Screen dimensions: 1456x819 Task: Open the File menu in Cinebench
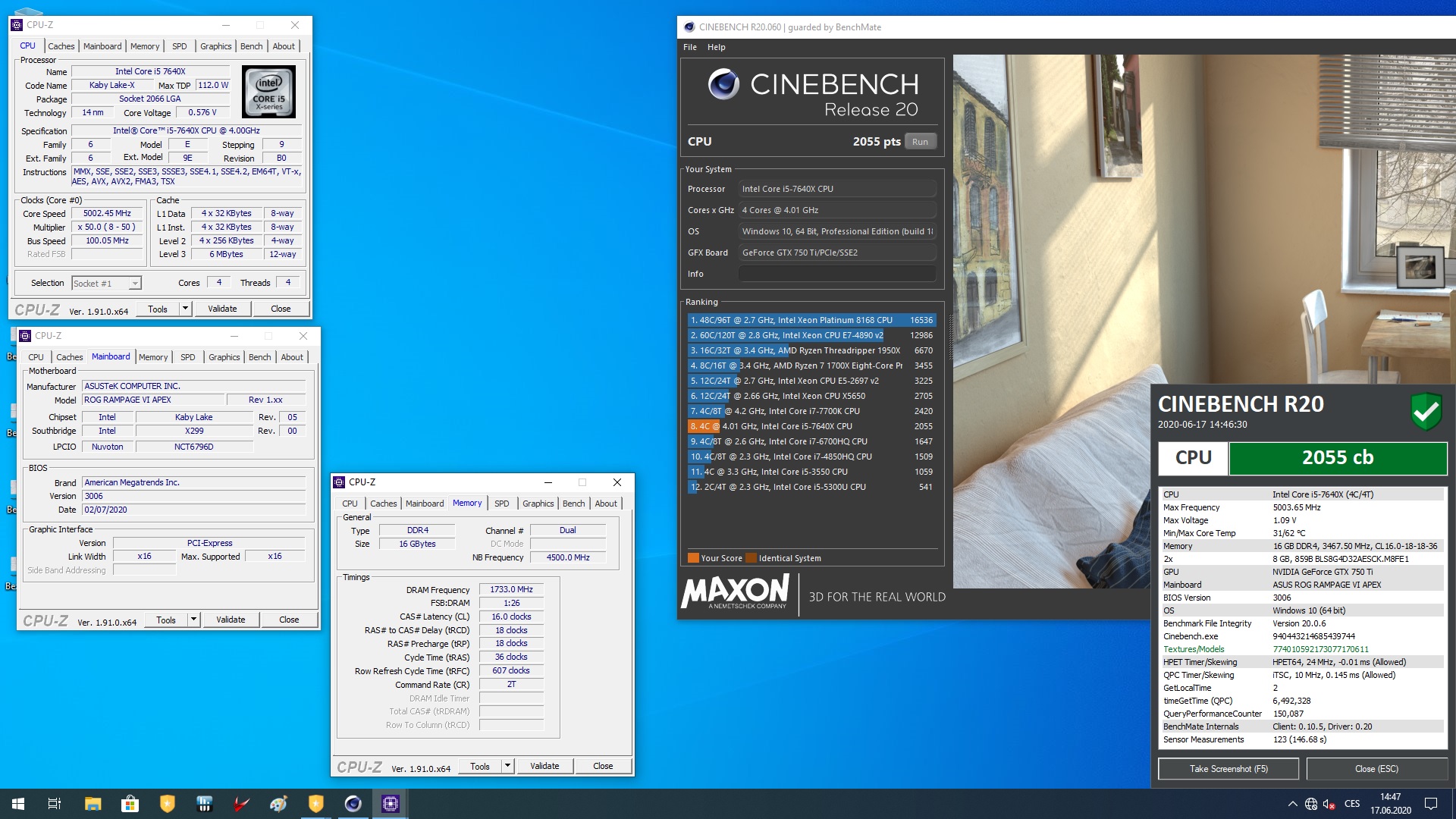pos(690,47)
